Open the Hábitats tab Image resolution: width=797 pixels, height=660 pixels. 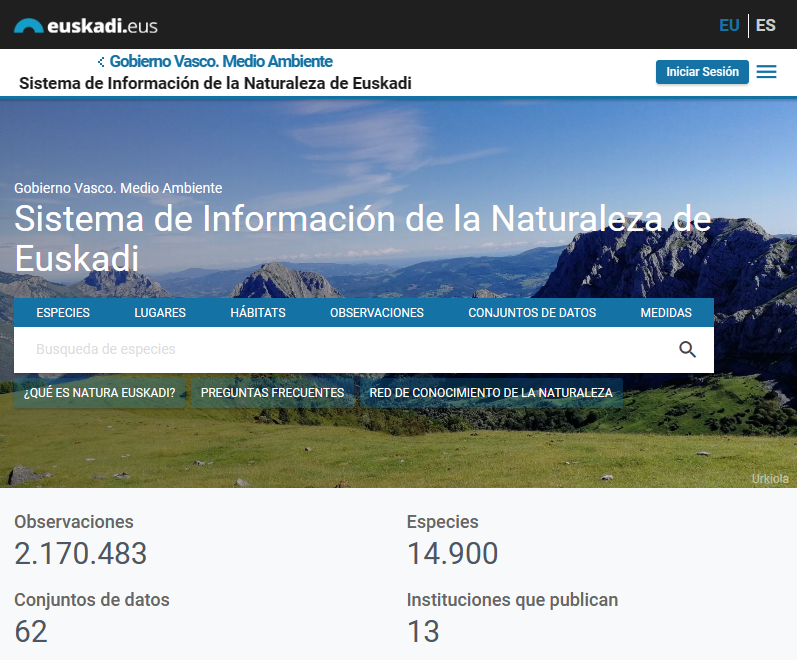point(258,313)
